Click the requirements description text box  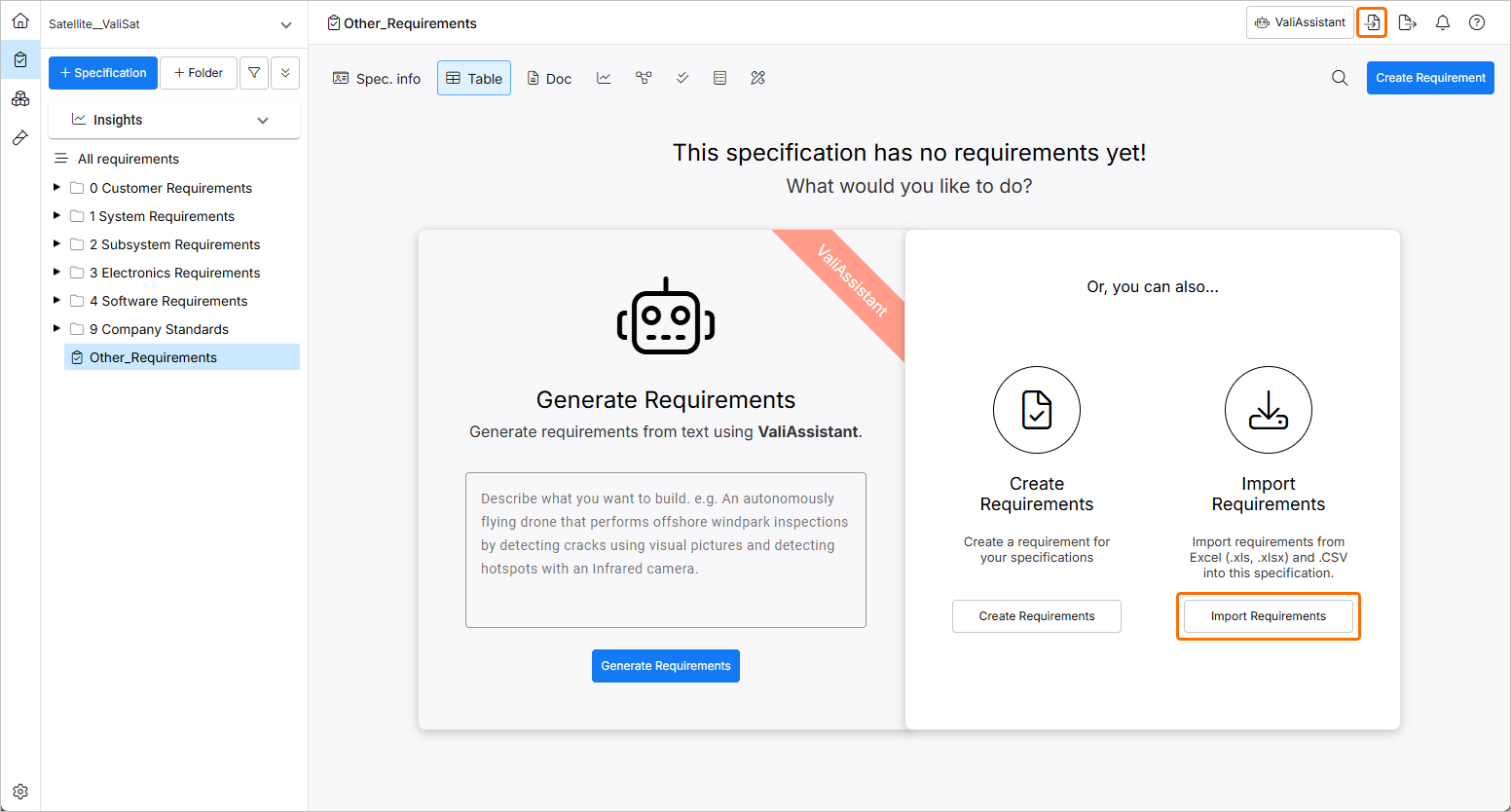(666, 550)
